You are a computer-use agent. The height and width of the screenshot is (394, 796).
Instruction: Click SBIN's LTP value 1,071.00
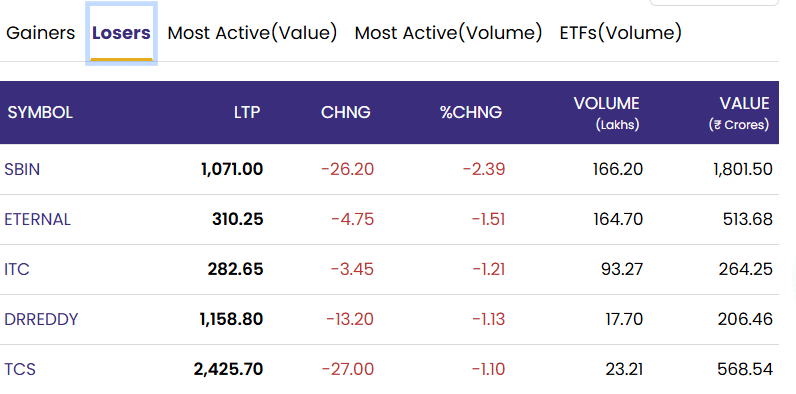coord(232,169)
